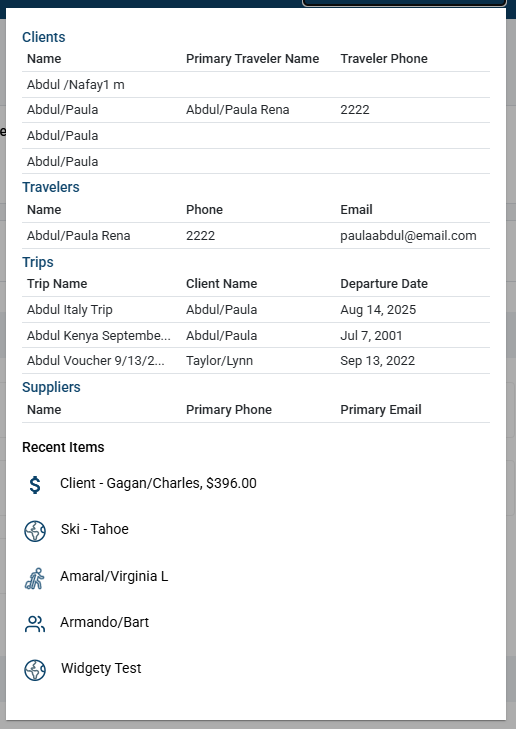Click the globe icon beside Widgety Test

[x=35, y=670]
